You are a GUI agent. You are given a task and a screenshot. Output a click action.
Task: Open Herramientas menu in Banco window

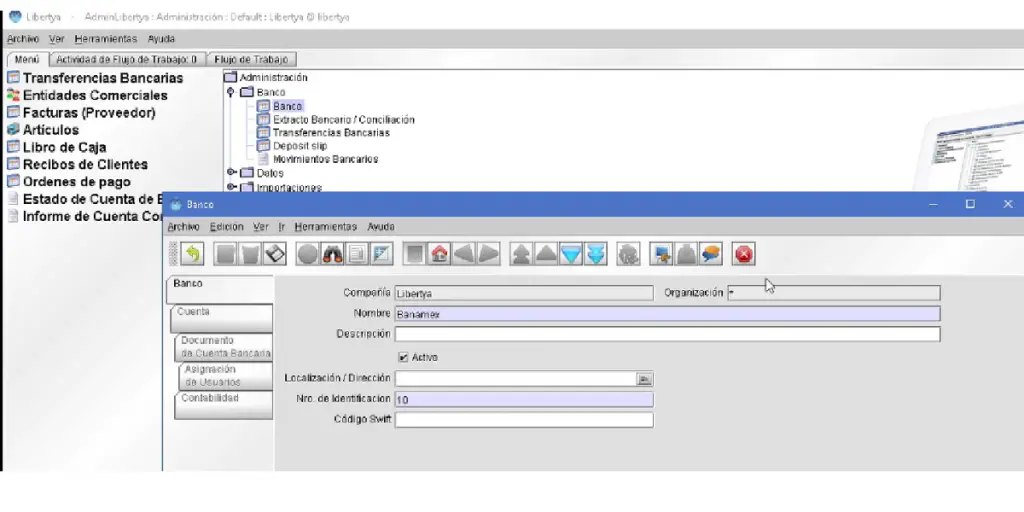click(325, 227)
